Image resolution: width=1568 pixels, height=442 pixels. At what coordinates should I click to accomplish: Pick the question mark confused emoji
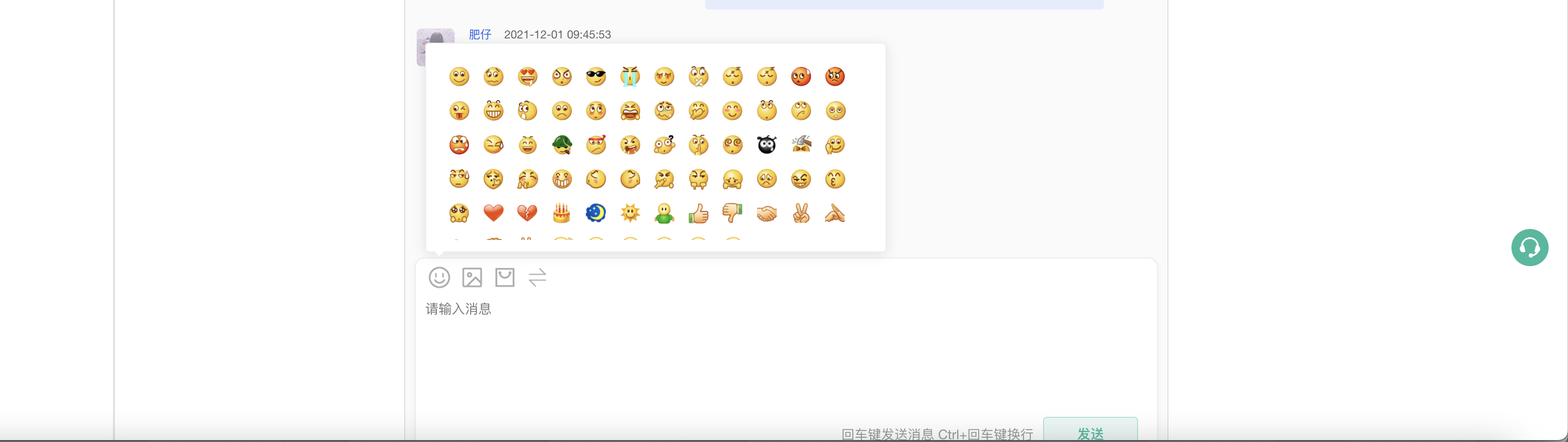(664, 145)
